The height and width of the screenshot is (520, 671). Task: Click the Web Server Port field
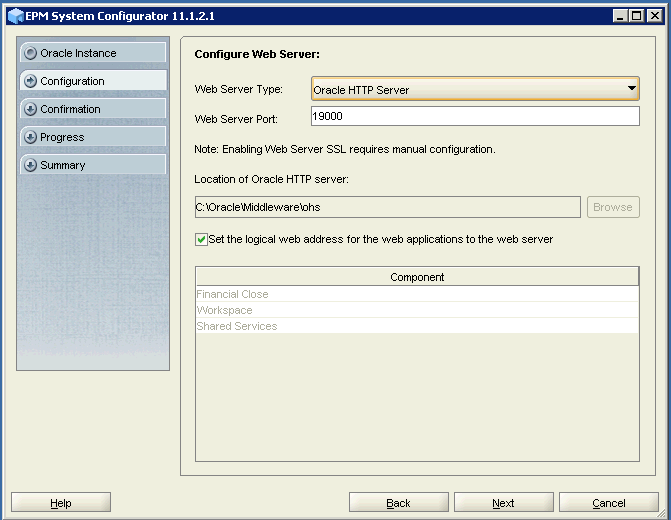[475, 116]
